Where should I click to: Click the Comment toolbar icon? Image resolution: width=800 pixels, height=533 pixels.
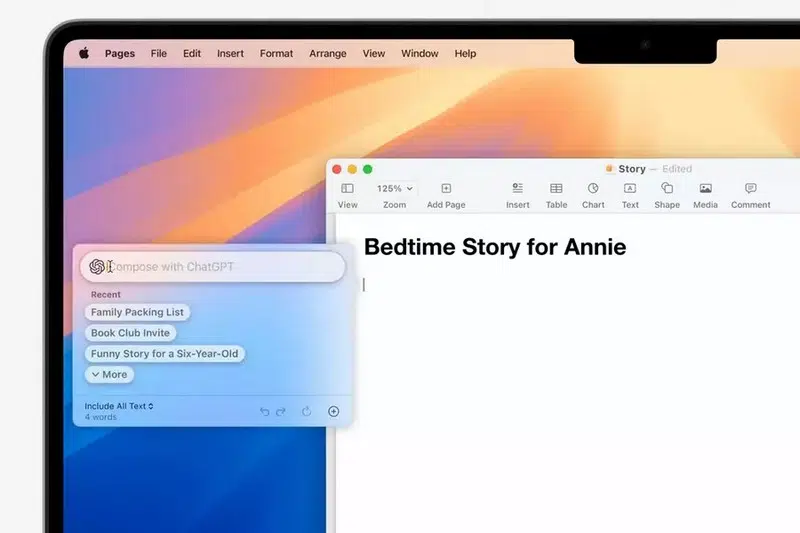[x=751, y=188]
